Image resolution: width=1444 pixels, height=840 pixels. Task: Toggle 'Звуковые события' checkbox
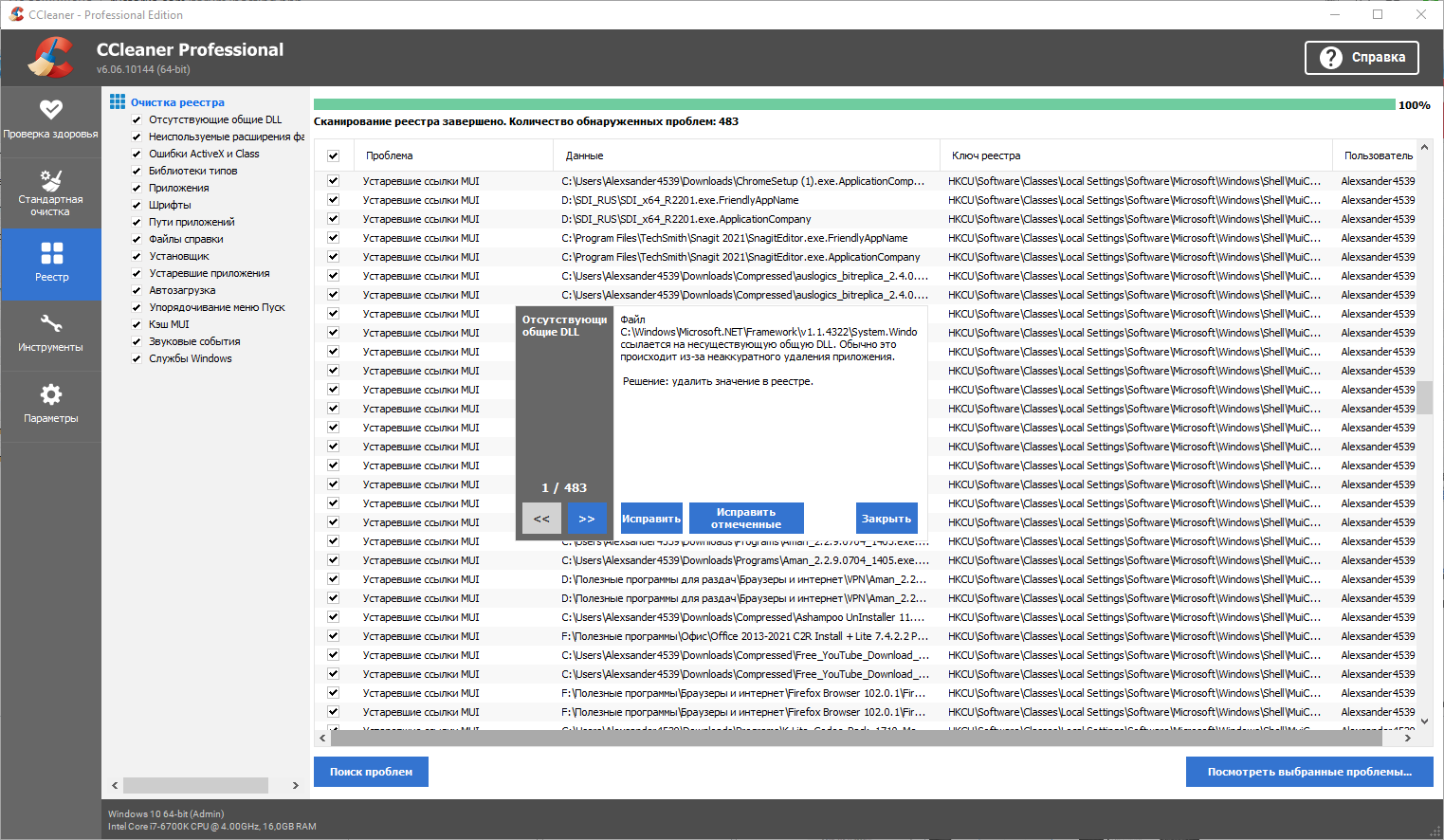pyautogui.click(x=137, y=341)
